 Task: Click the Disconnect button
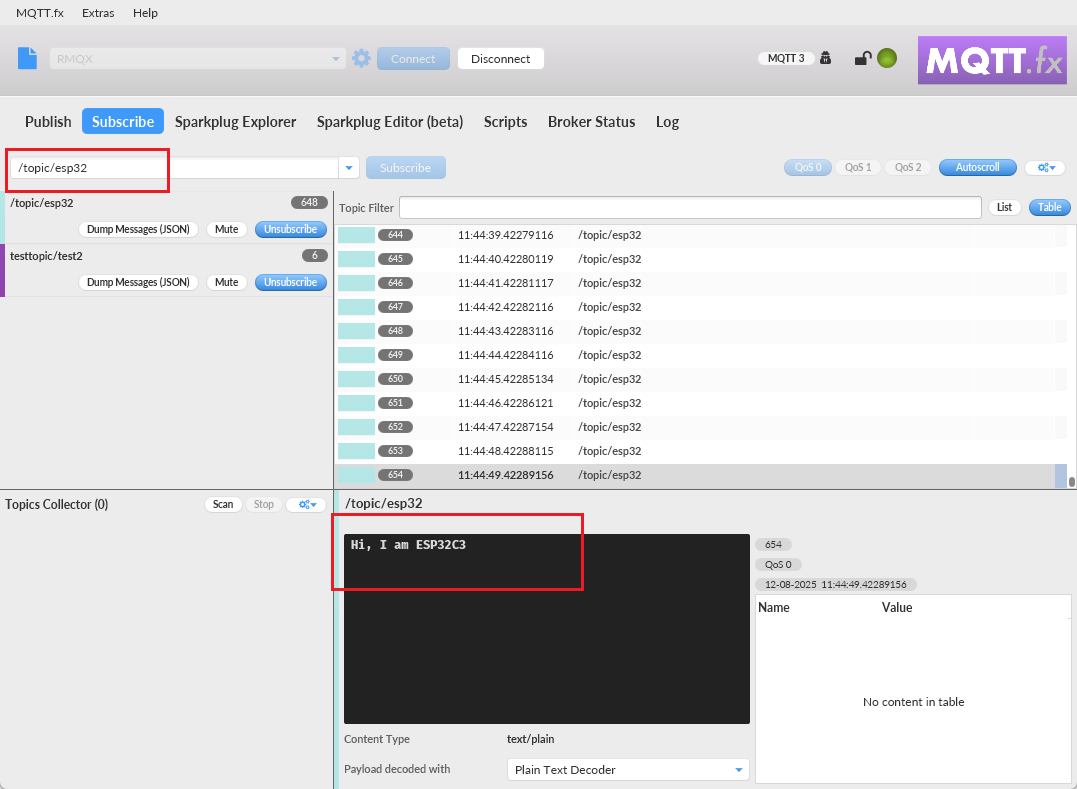[x=501, y=59]
